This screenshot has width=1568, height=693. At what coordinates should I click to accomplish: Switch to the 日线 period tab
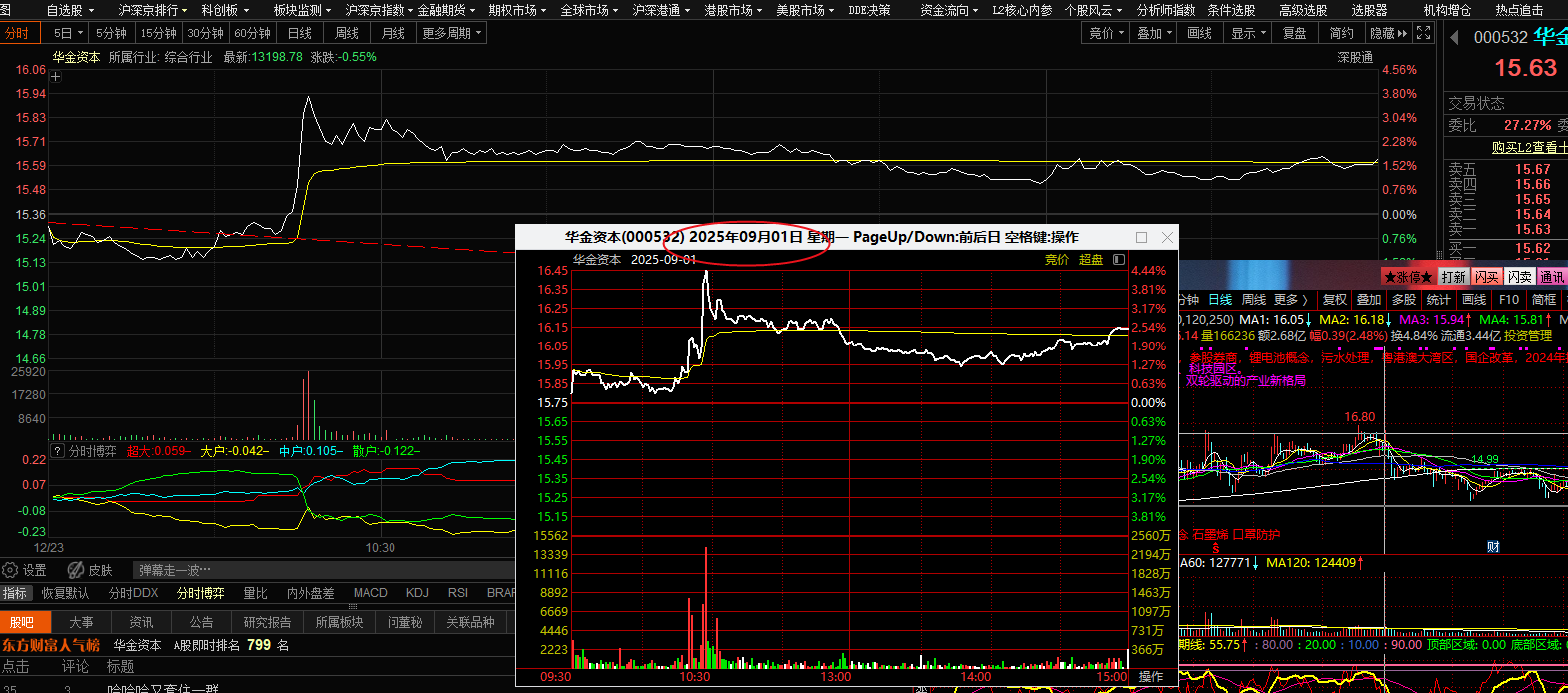point(300,33)
